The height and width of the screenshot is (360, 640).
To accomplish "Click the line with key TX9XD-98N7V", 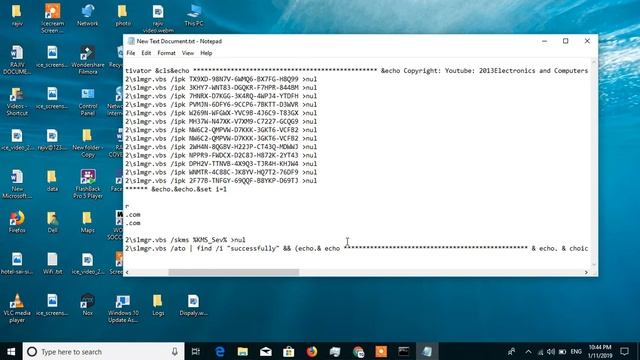I will tap(221, 79).
